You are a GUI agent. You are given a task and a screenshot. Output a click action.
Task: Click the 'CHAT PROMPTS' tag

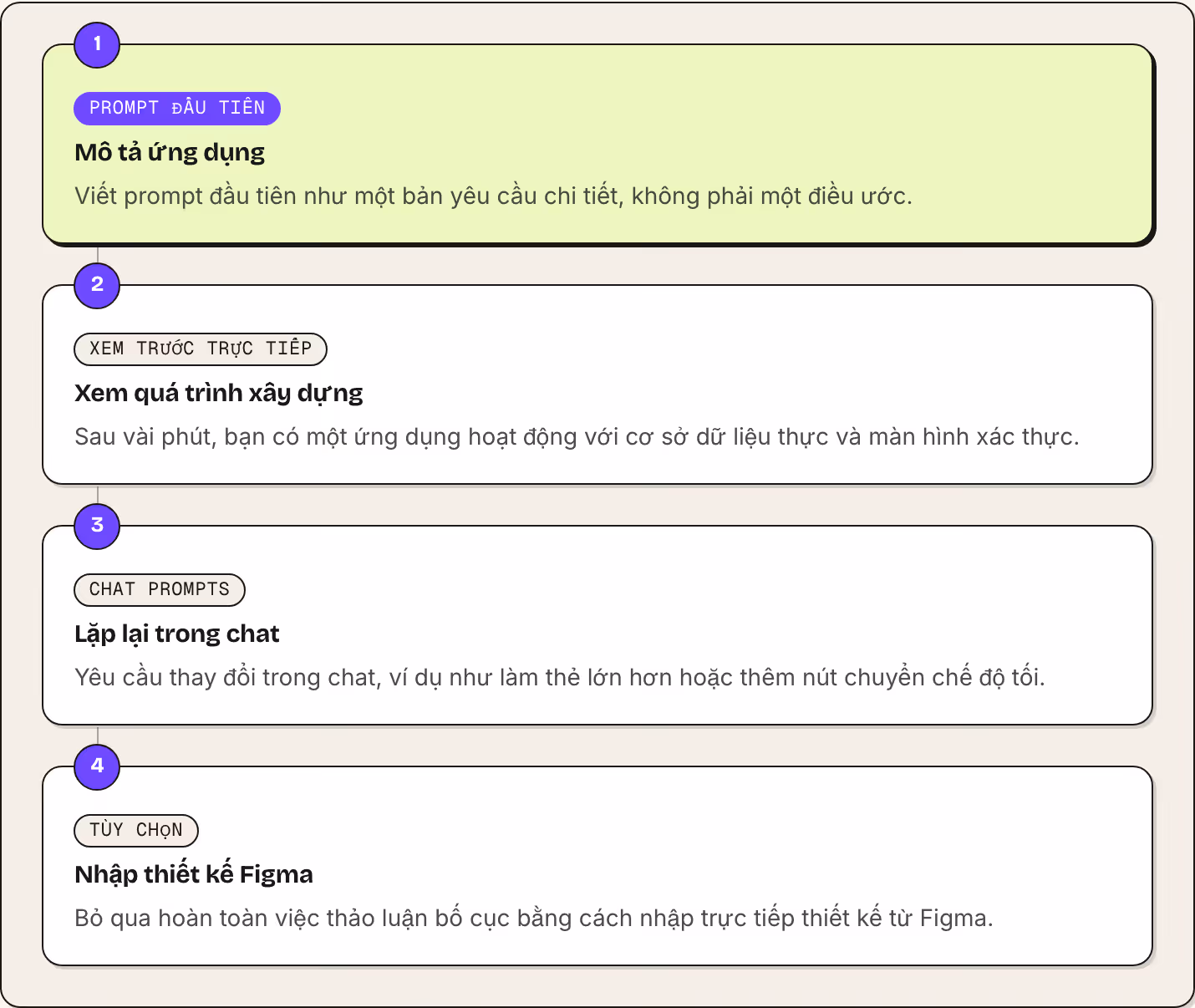(160, 590)
